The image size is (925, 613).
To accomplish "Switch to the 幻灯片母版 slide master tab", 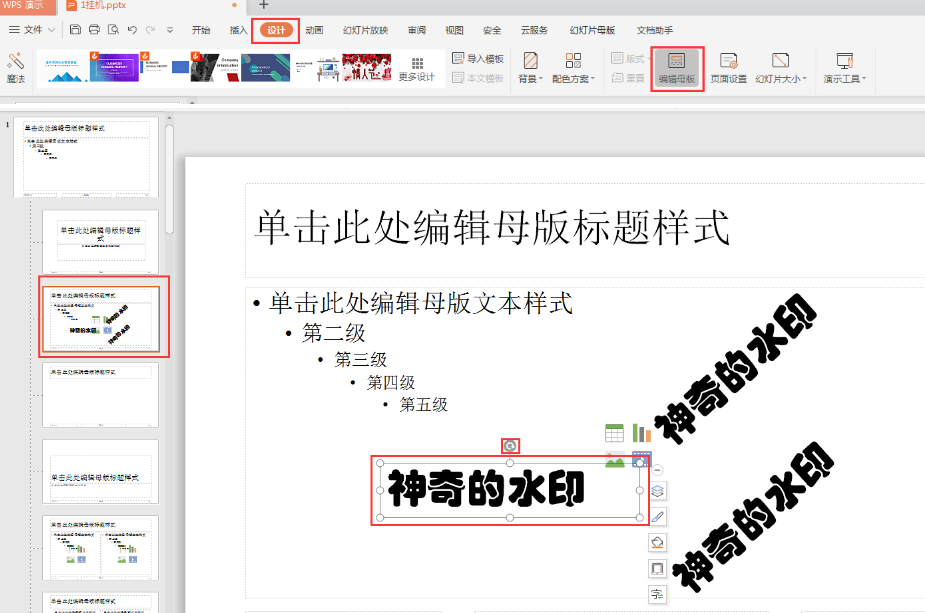I will pyautogui.click(x=592, y=30).
